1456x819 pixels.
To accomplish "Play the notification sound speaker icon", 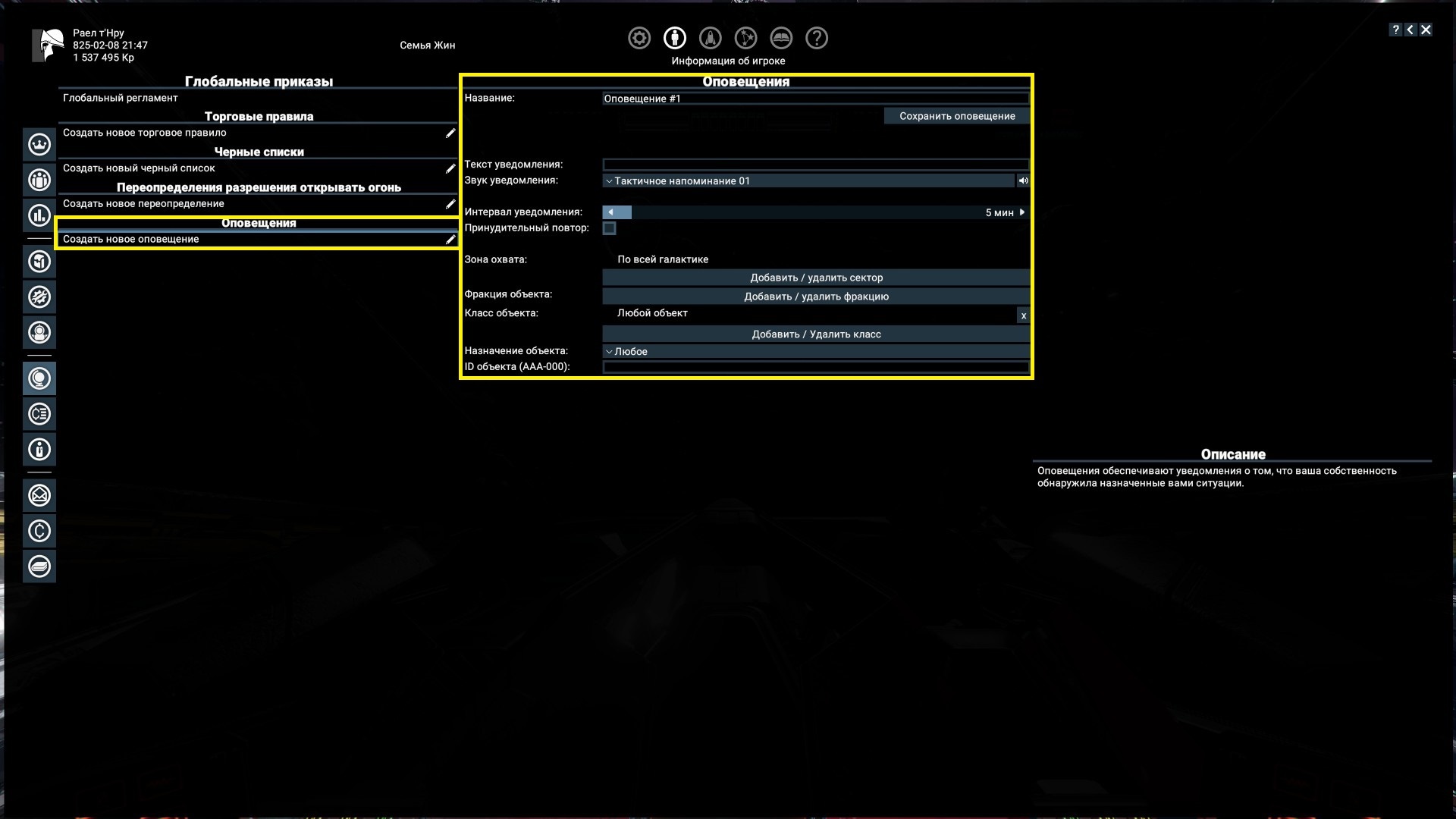I will pyautogui.click(x=1023, y=180).
